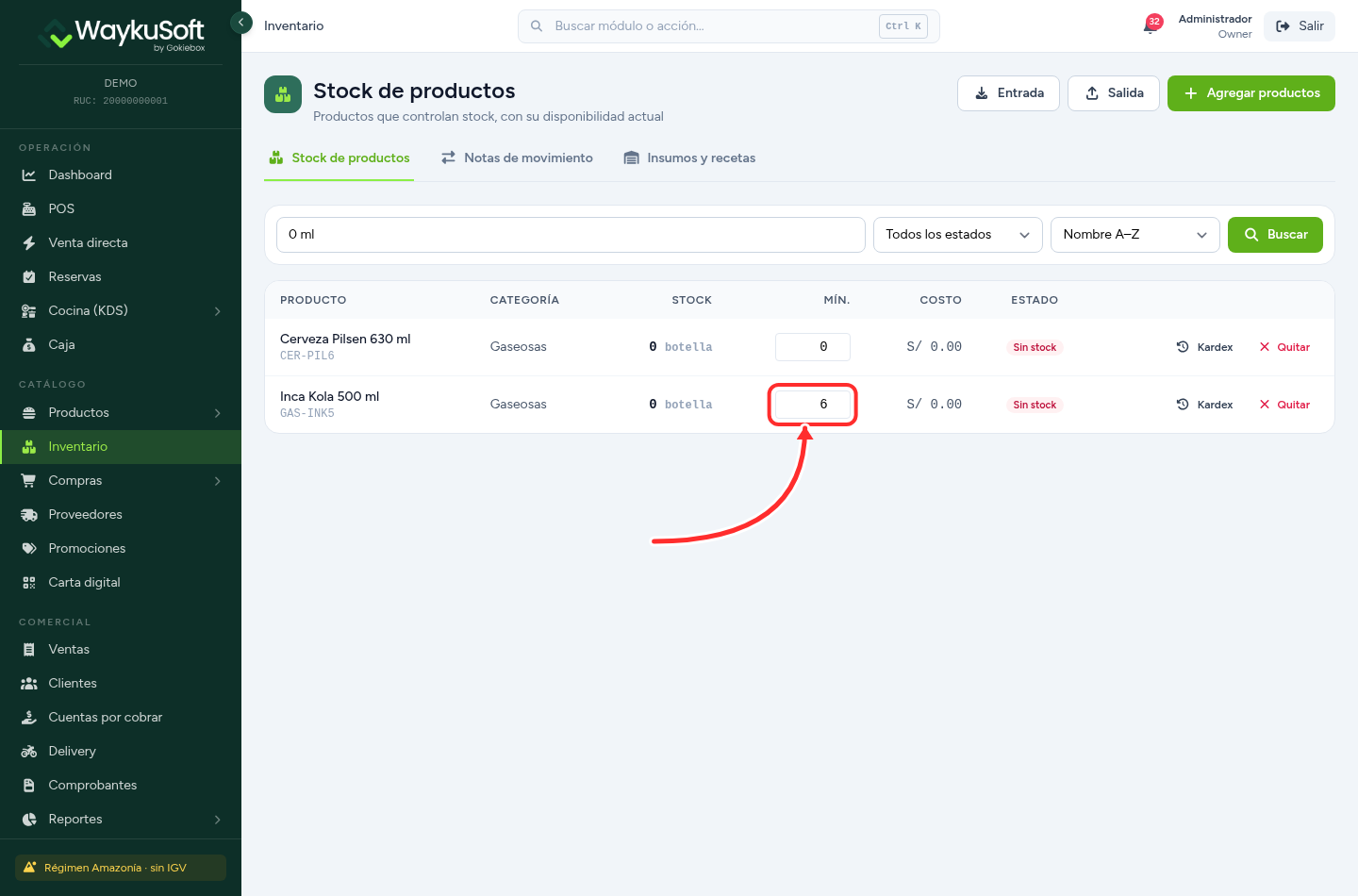Focus the product filter field containing '0 ml'
This screenshot has width=1358, height=896.
pyautogui.click(x=571, y=235)
